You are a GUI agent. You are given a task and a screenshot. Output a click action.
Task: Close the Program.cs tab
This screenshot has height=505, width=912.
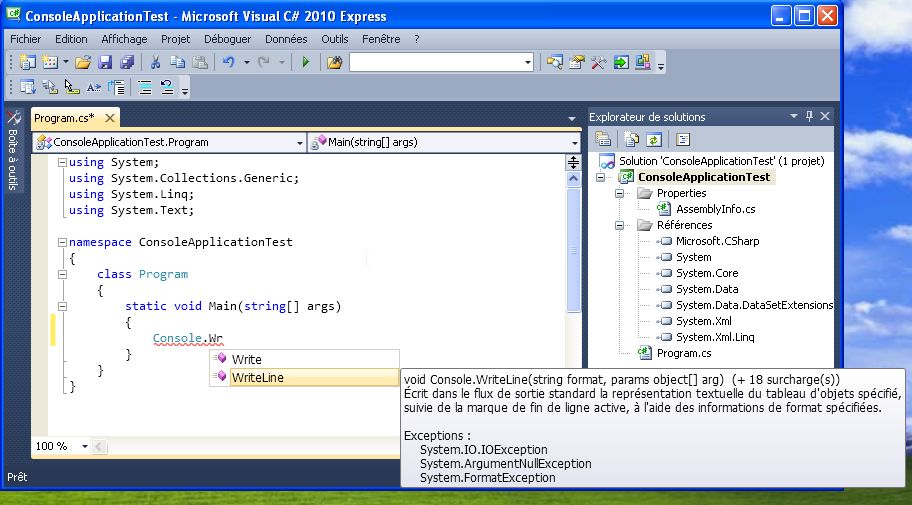[109, 118]
